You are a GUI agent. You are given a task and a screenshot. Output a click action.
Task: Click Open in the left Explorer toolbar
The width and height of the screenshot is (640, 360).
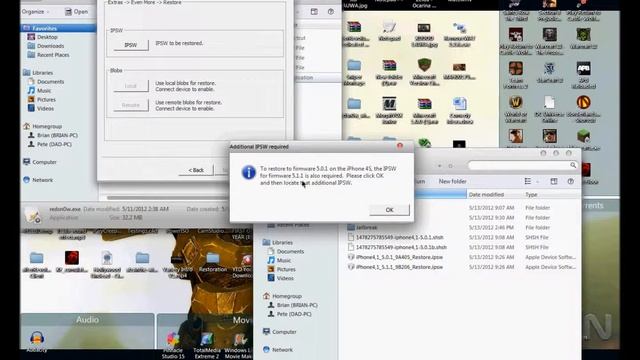click(76, 12)
